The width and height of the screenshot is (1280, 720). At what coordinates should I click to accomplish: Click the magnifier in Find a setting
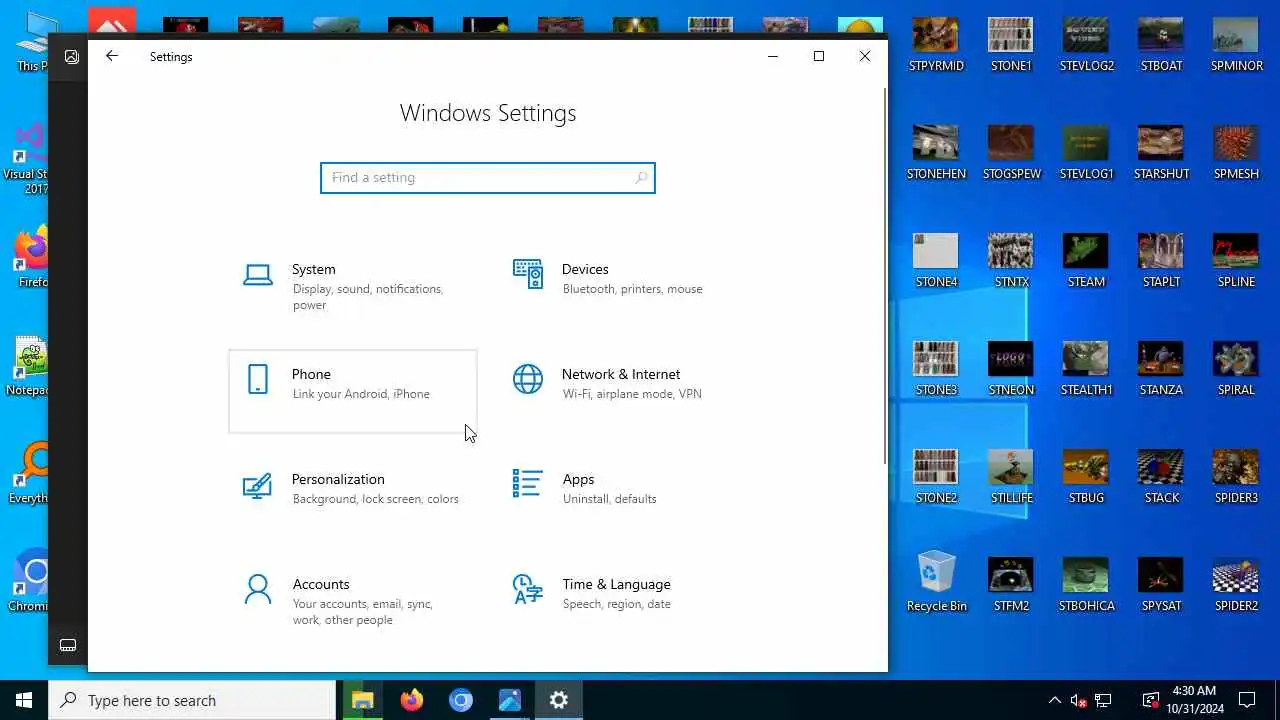641,178
